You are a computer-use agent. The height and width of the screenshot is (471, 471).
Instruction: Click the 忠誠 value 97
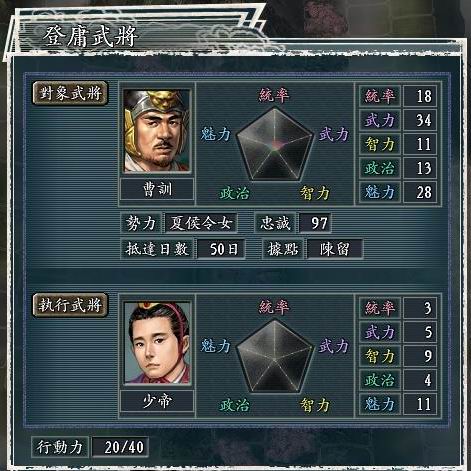tap(315, 223)
